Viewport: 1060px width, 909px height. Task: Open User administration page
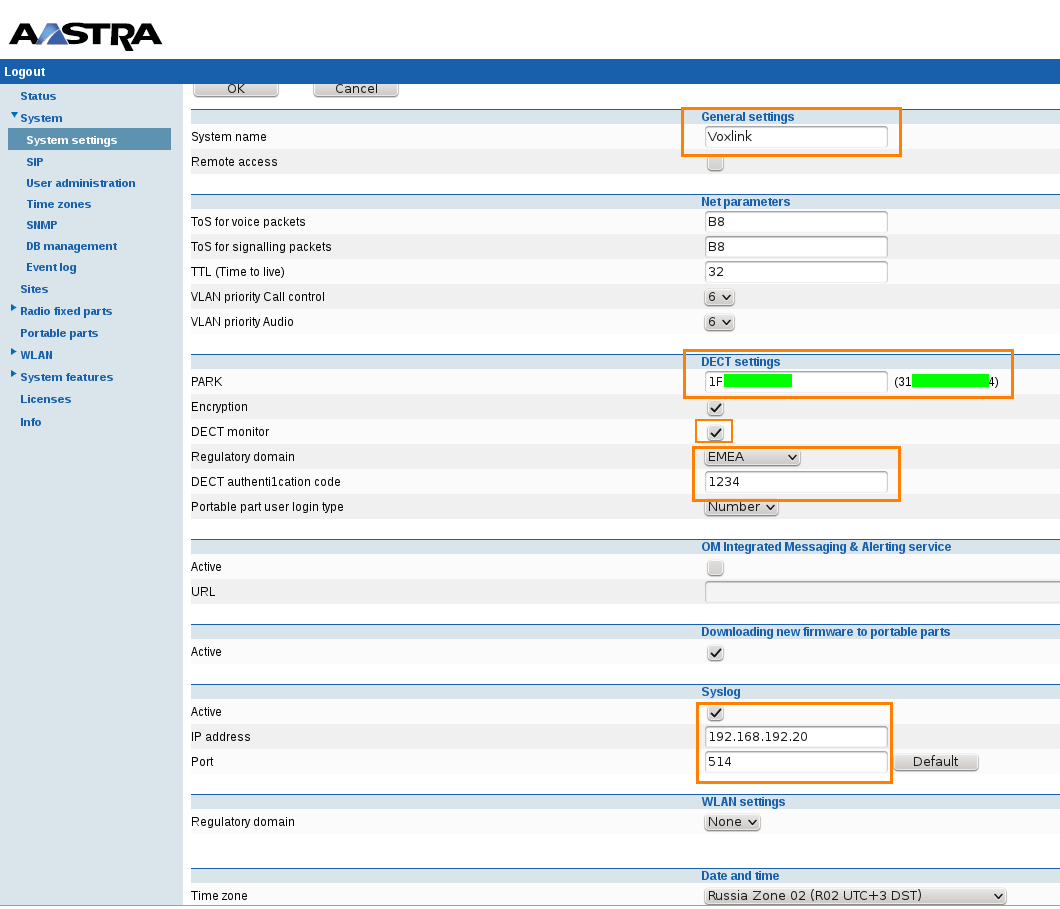pos(80,183)
